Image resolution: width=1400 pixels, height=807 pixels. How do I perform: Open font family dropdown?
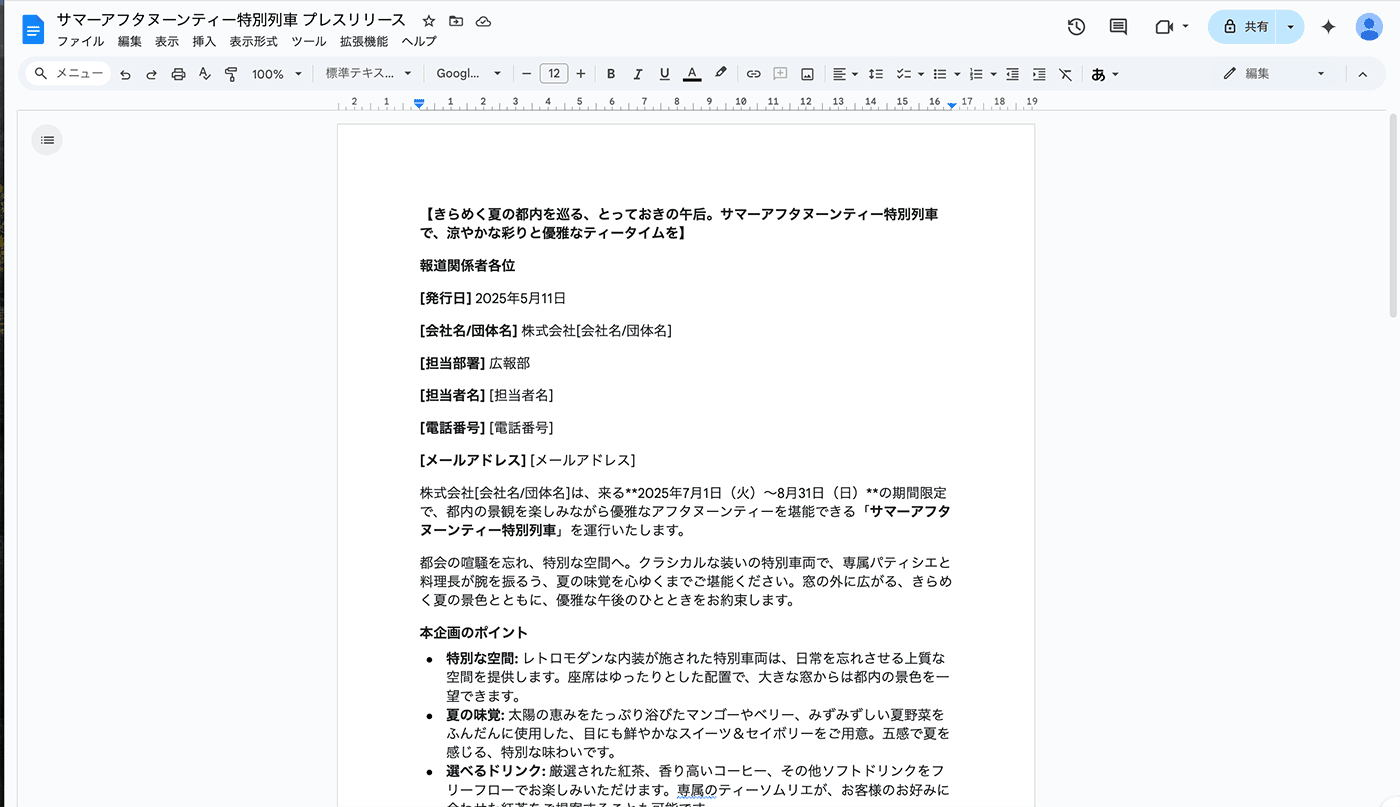point(470,74)
